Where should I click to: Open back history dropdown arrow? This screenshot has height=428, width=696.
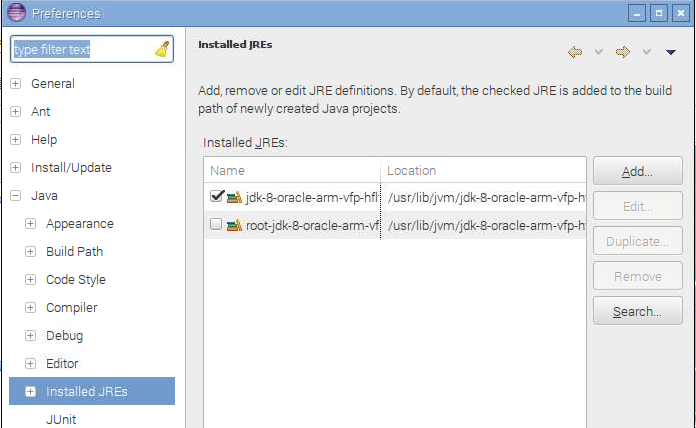pos(599,52)
